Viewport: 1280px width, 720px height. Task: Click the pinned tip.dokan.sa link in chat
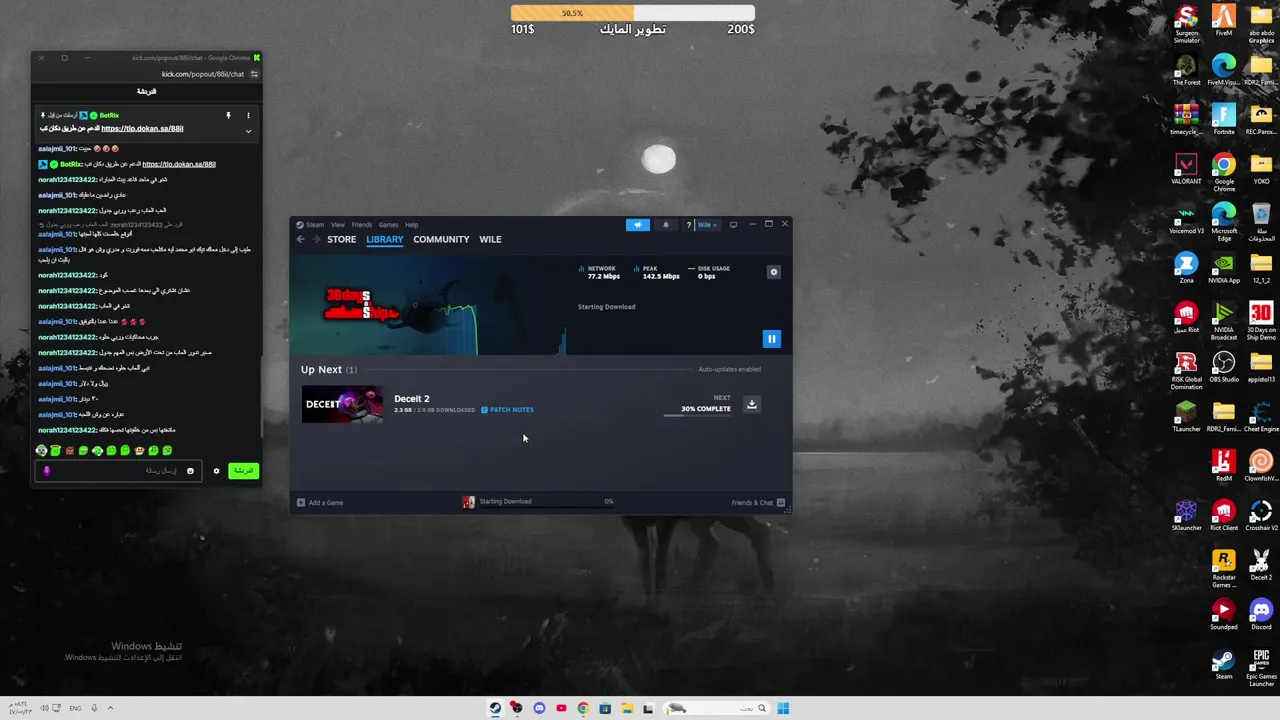coord(142,129)
